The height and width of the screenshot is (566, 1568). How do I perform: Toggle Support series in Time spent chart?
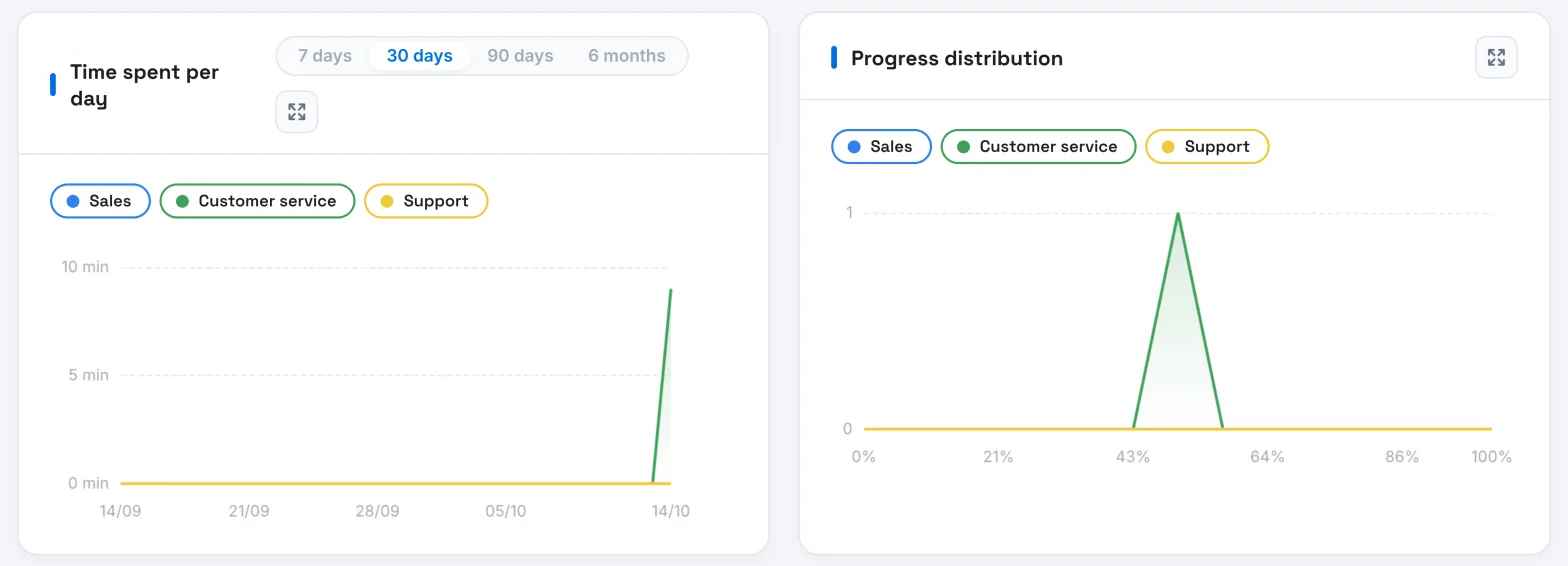click(x=426, y=201)
